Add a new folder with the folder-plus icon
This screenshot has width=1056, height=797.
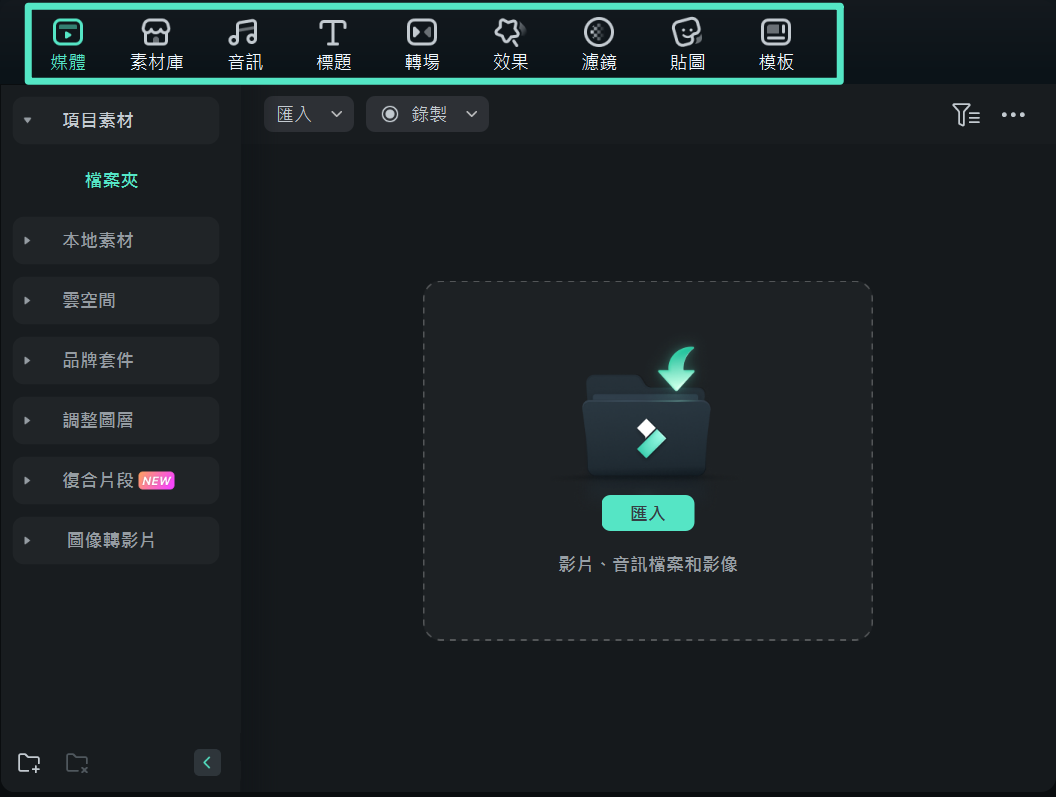(29, 763)
